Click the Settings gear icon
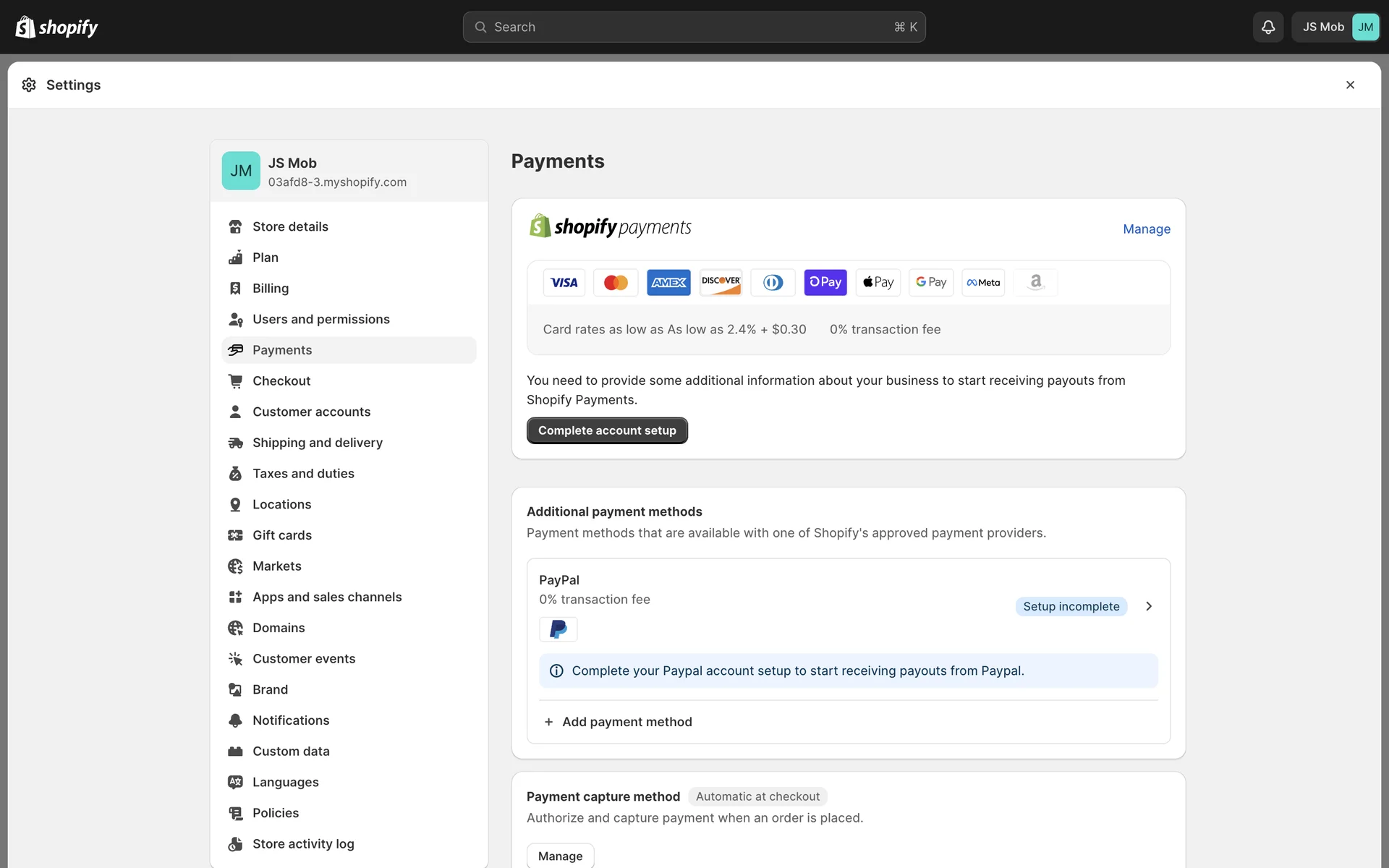Viewport: 1389px width, 868px height. 29,85
